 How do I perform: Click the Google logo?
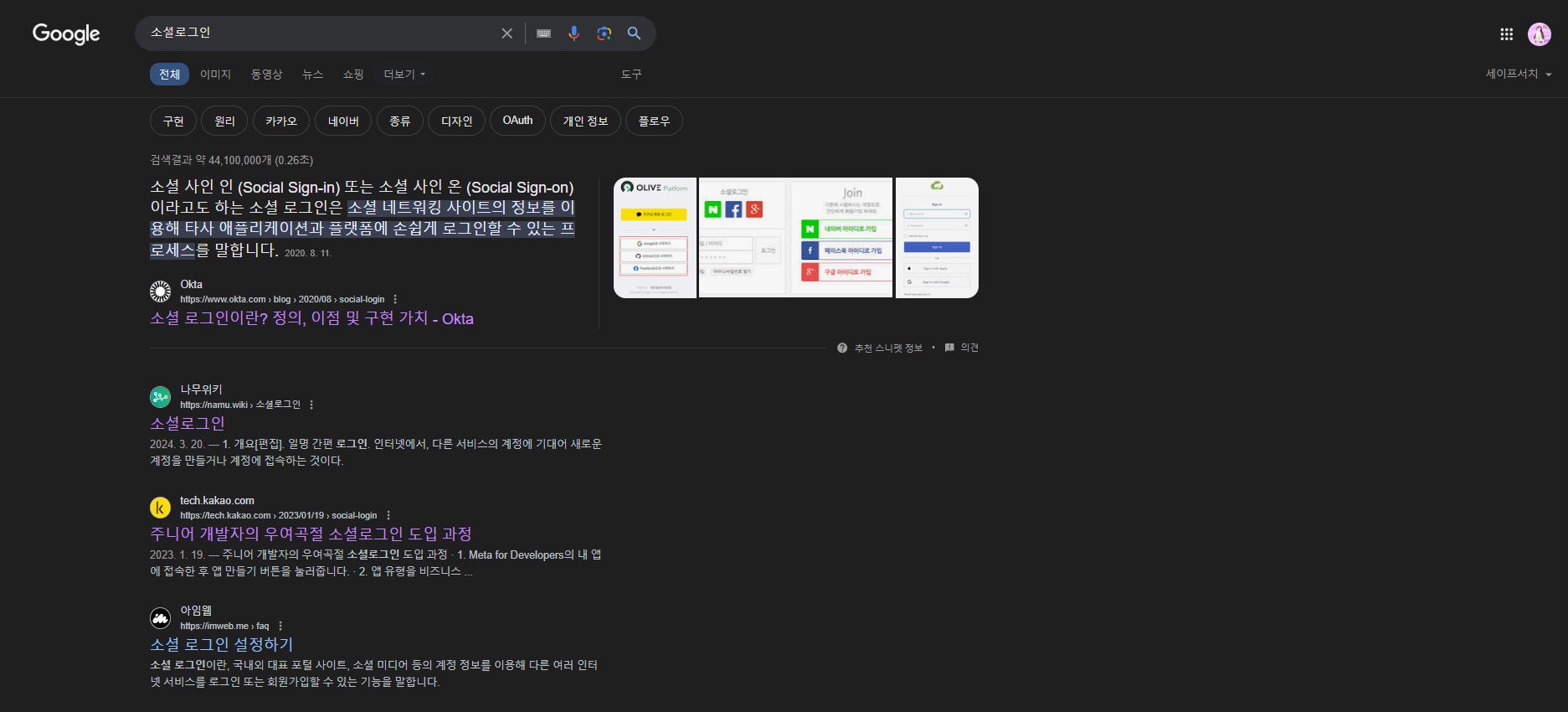point(66,34)
